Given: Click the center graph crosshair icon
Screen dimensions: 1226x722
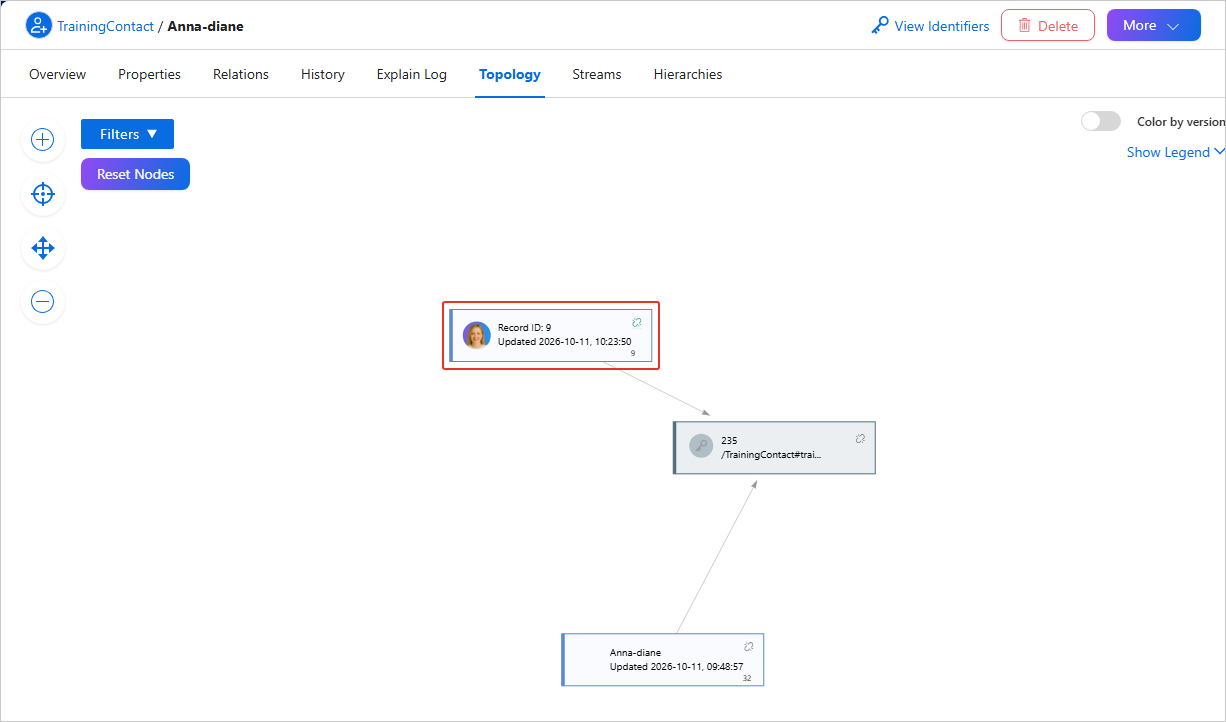Looking at the screenshot, I should click(x=42, y=193).
